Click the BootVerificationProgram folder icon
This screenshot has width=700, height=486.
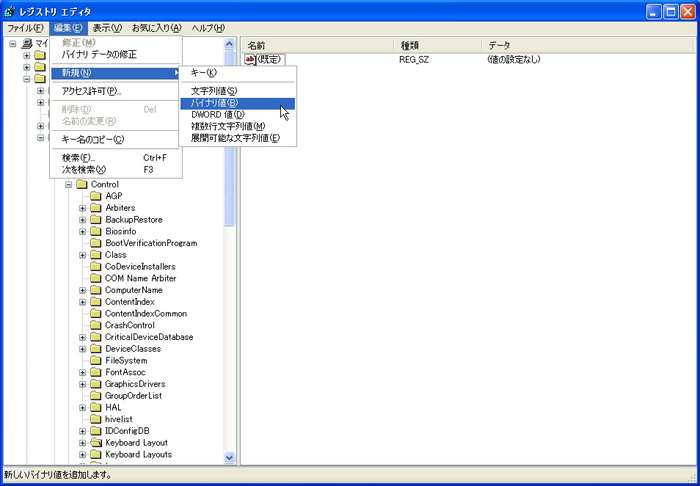coord(96,243)
